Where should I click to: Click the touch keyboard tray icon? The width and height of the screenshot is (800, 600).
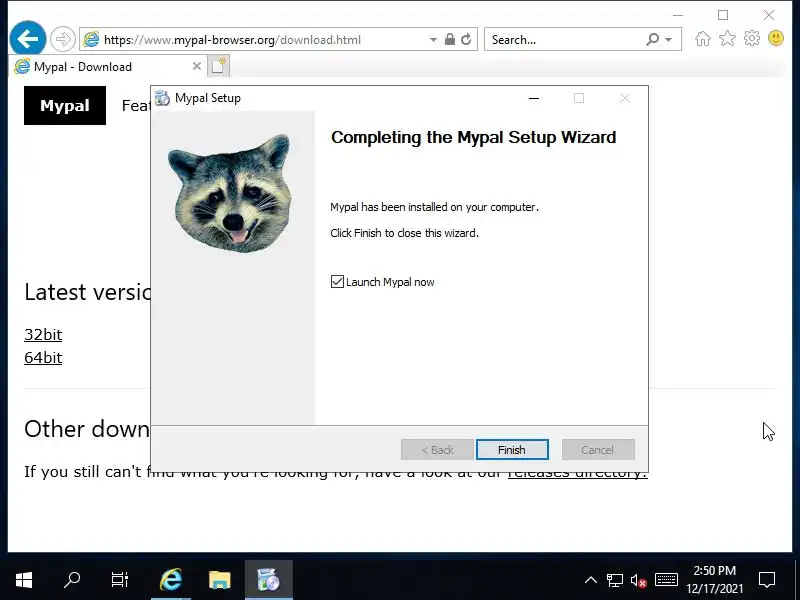pyautogui.click(x=666, y=580)
